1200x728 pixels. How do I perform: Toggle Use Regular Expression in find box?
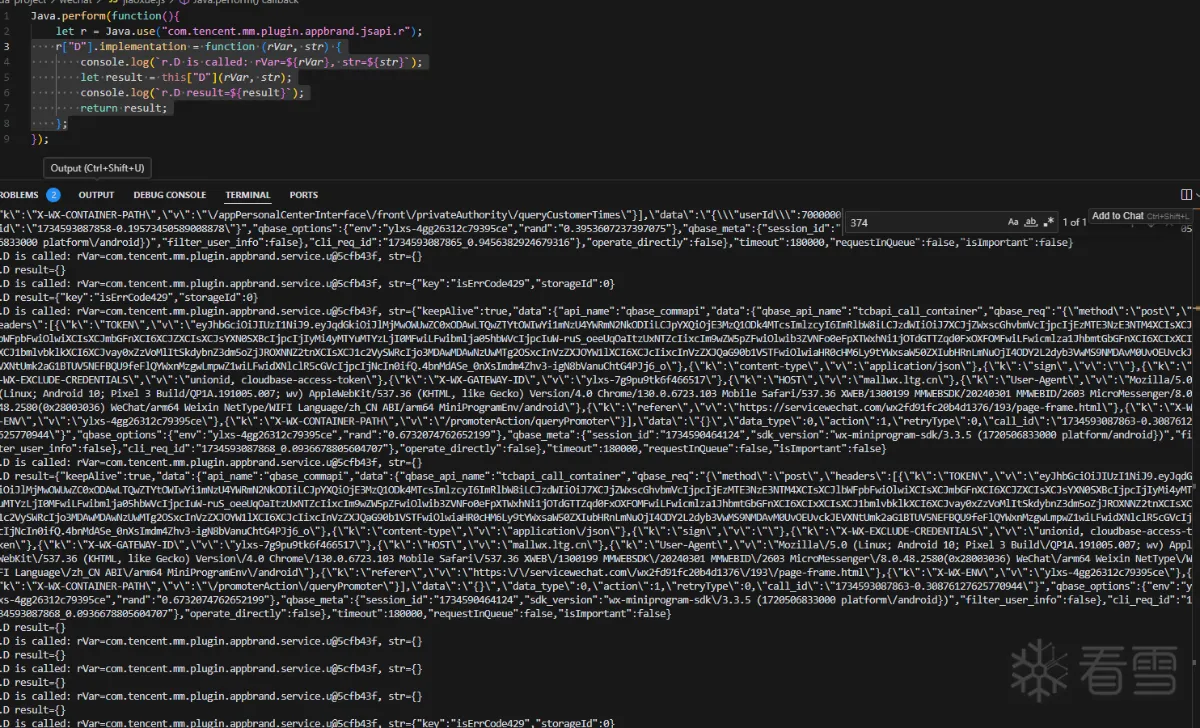tap(1049, 222)
